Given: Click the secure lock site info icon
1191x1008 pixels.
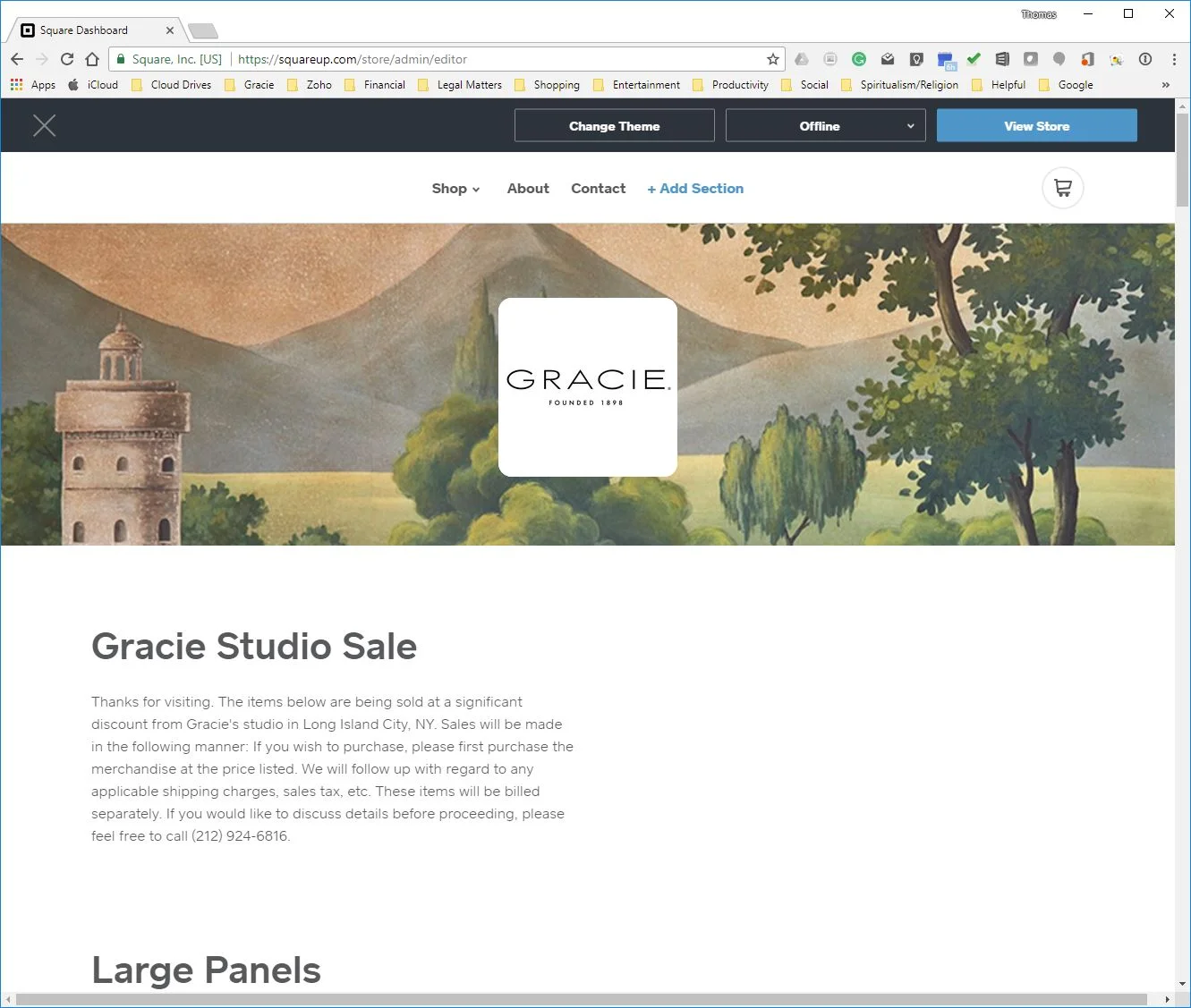Looking at the screenshot, I should pyautogui.click(x=121, y=59).
